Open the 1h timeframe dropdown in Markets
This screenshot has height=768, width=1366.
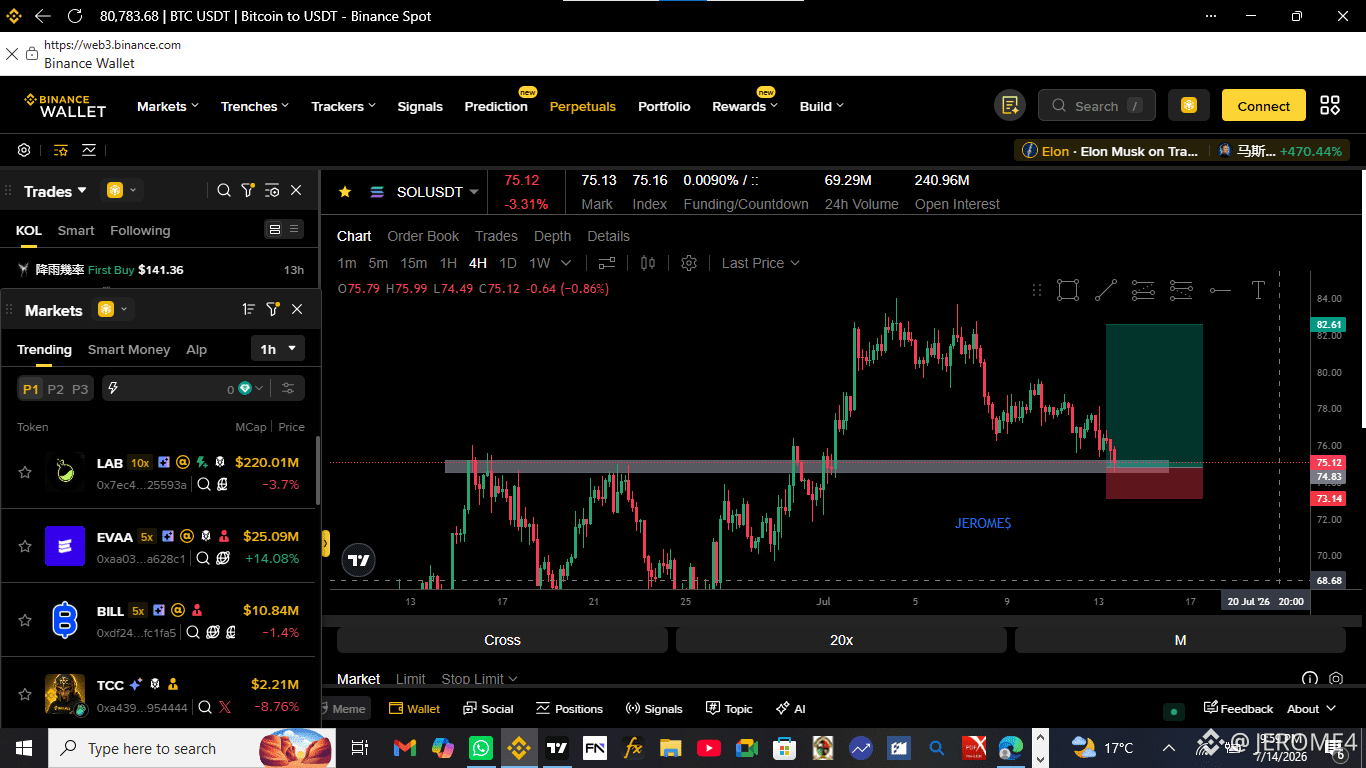click(x=278, y=349)
